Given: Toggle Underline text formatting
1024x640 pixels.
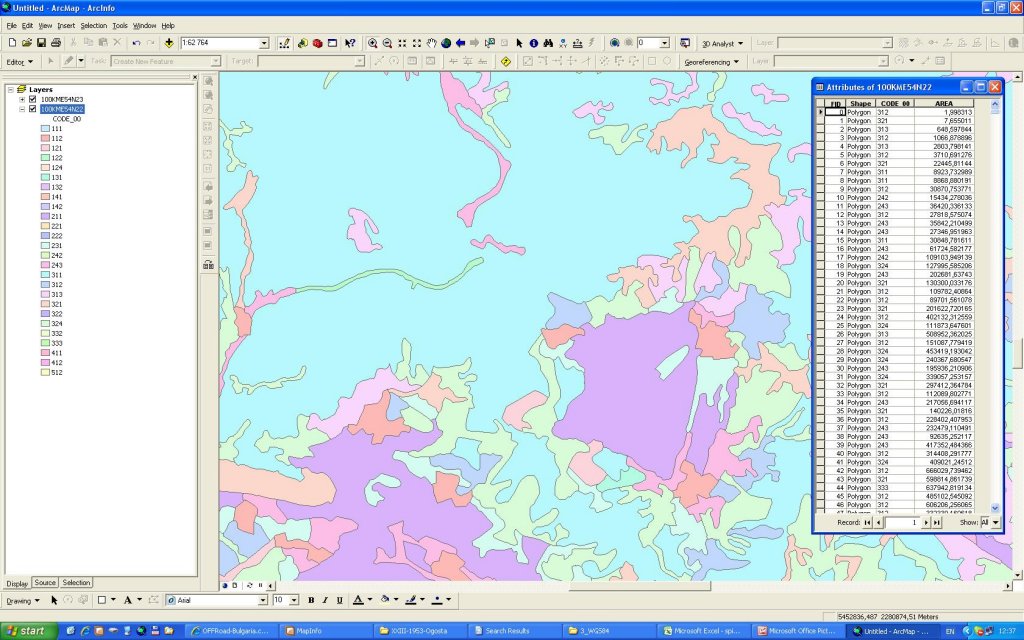Looking at the screenshot, I should (x=340, y=600).
